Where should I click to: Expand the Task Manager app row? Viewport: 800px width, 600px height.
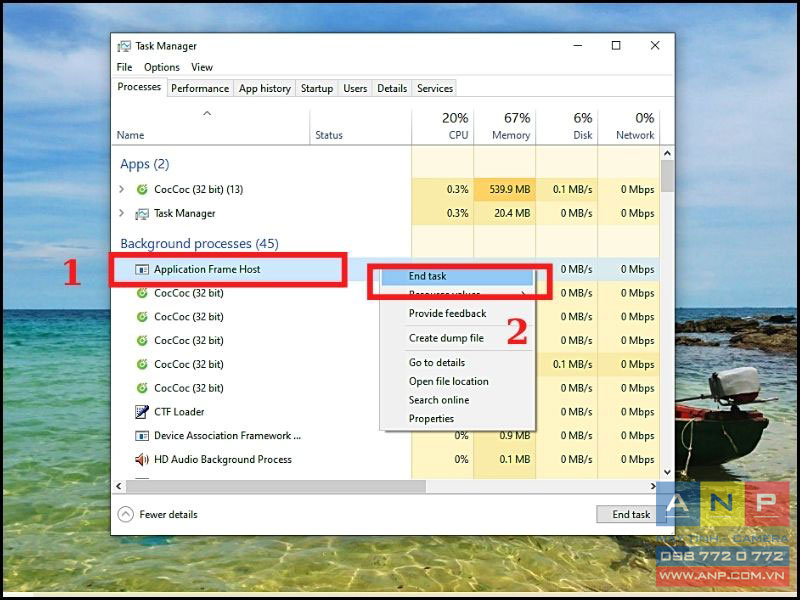click(121, 213)
